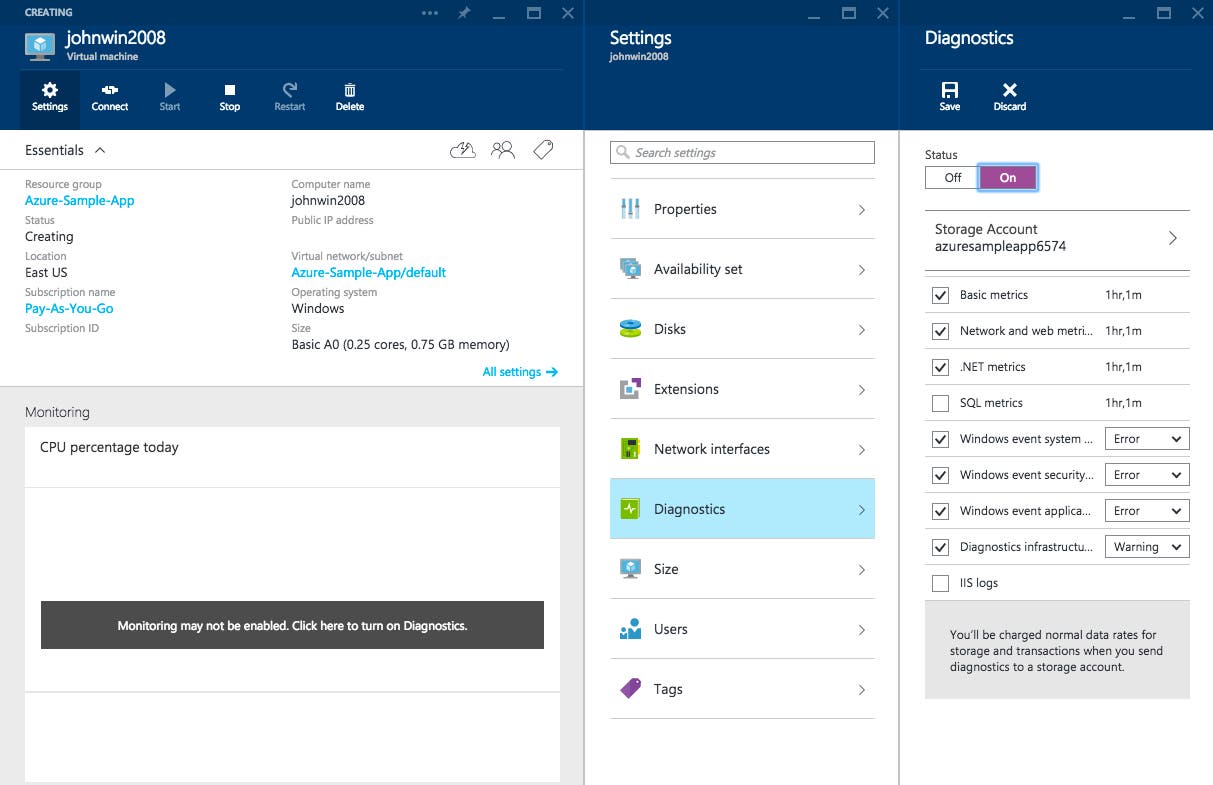Click the tag icon in the Essentials header

click(542, 148)
